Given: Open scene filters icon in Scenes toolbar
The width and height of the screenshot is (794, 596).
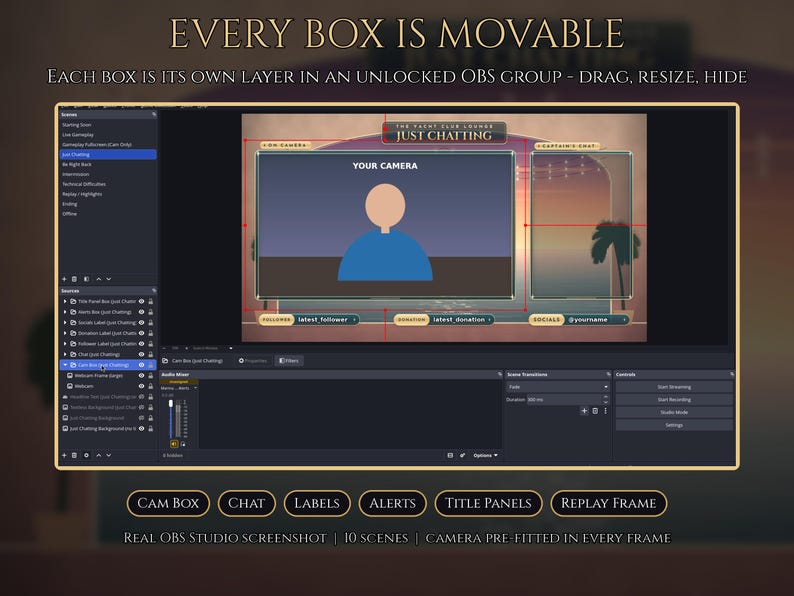Looking at the screenshot, I should click(x=87, y=279).
